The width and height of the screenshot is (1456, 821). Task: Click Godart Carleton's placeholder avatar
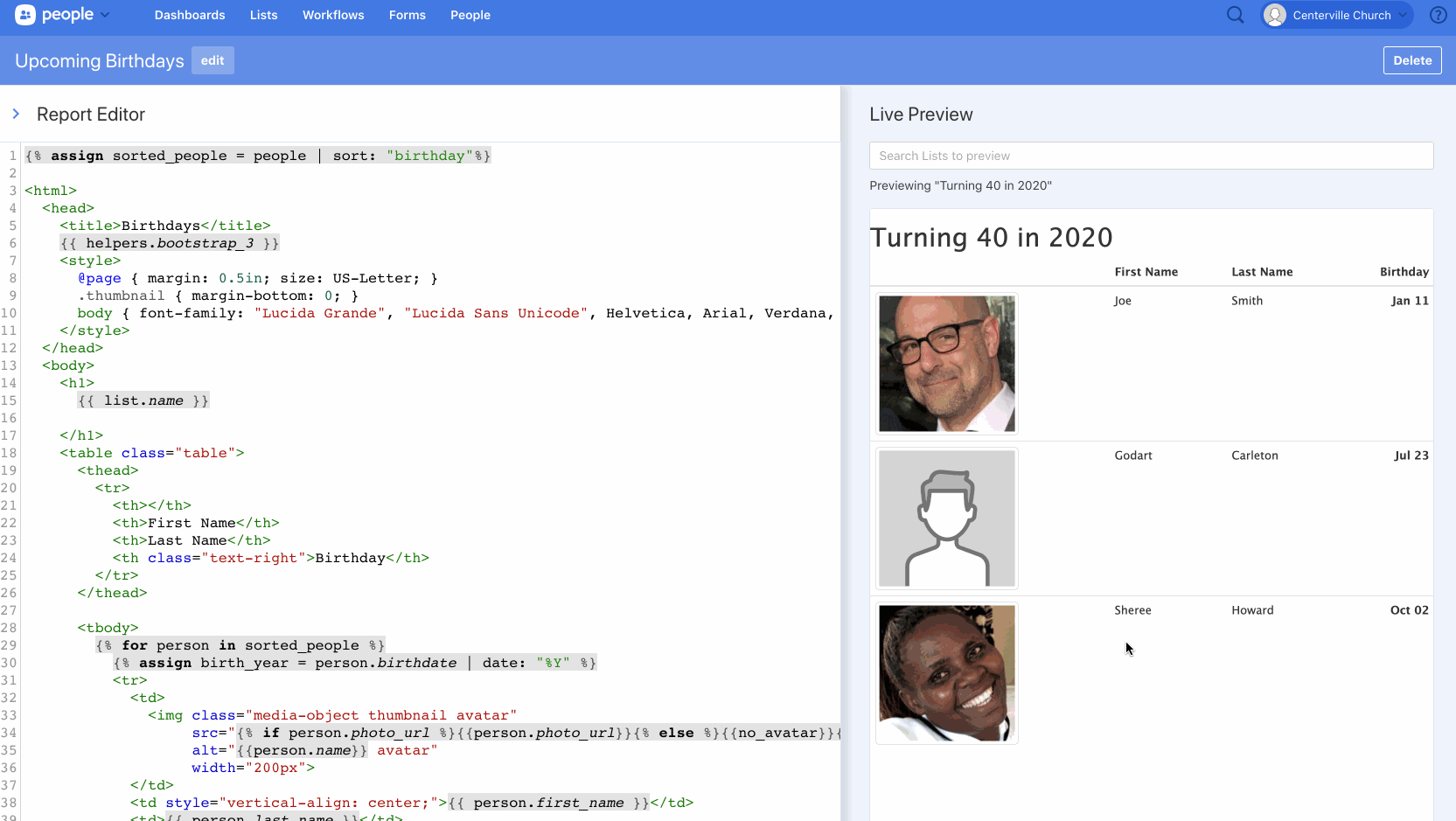click(x=946, y=518)
